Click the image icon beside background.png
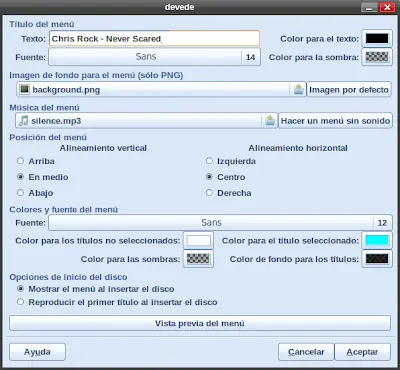 coord(24,89)
